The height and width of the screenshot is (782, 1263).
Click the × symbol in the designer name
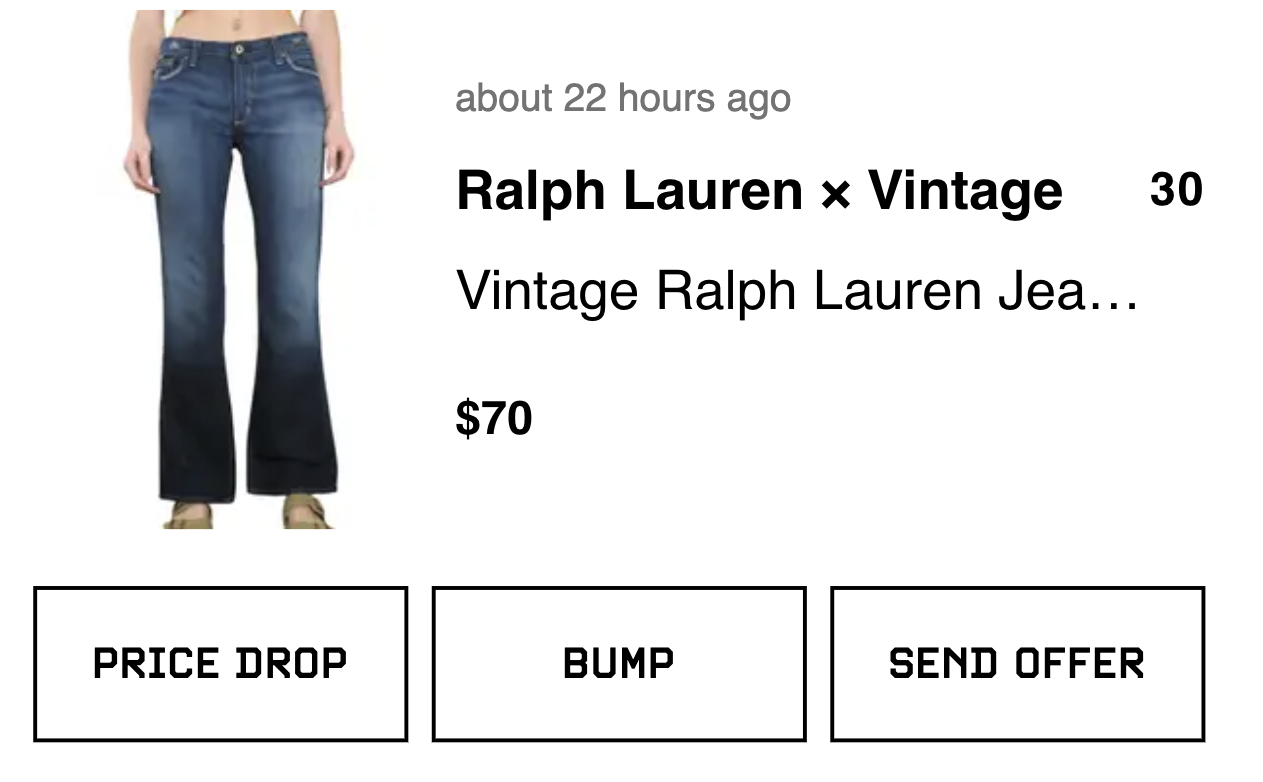[x=835, y=195]
